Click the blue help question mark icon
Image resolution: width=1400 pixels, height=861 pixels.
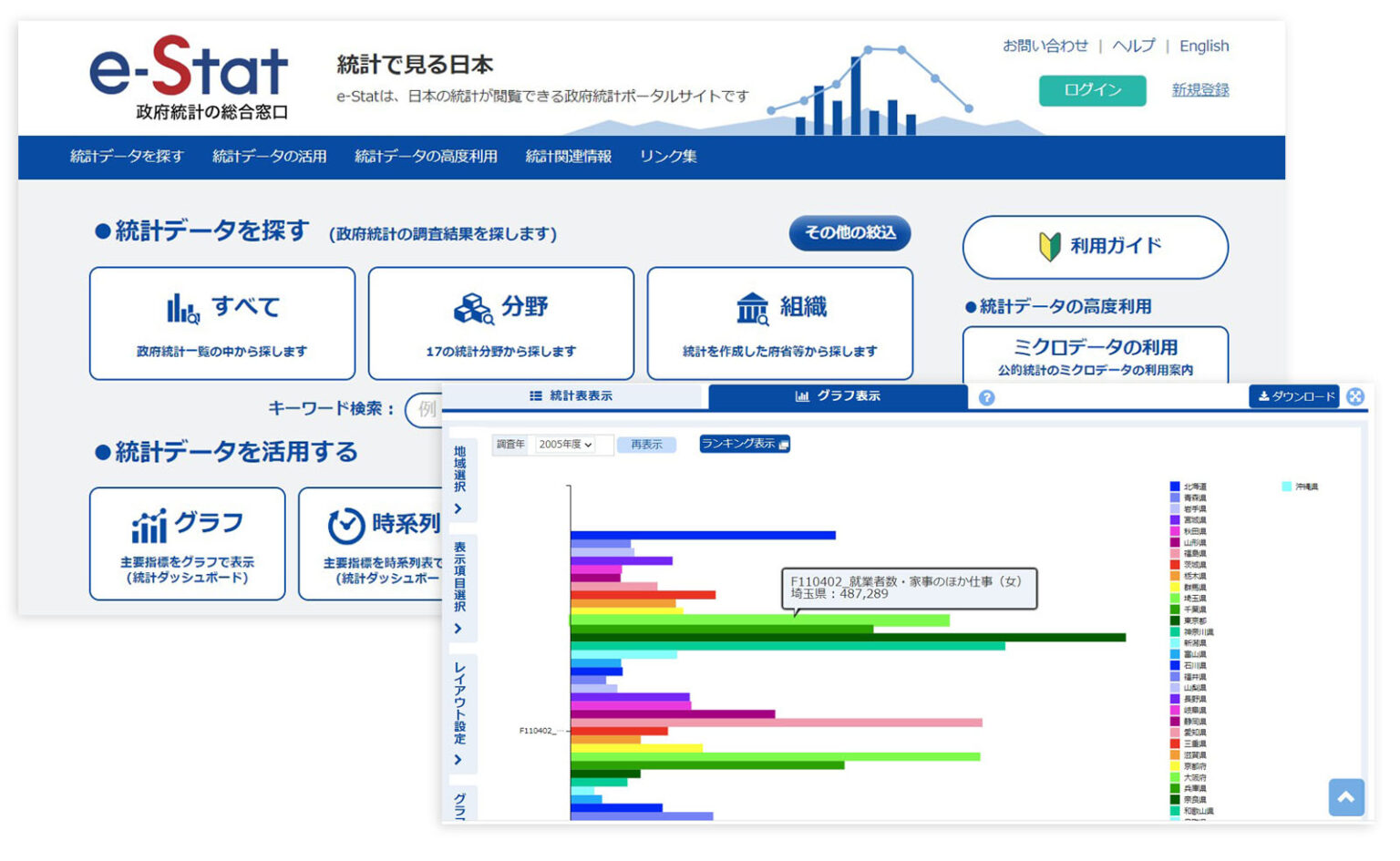[986, 397]
